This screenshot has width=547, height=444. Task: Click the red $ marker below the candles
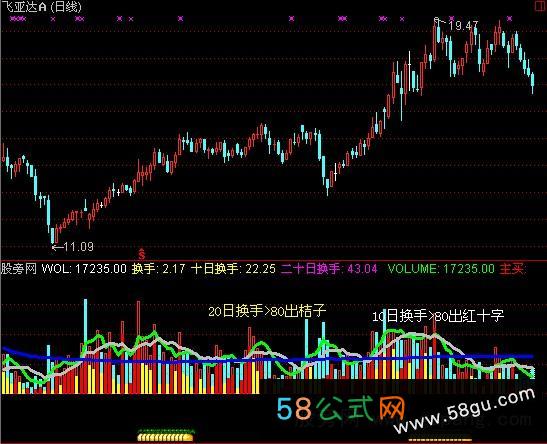click(x=141, y=254)
